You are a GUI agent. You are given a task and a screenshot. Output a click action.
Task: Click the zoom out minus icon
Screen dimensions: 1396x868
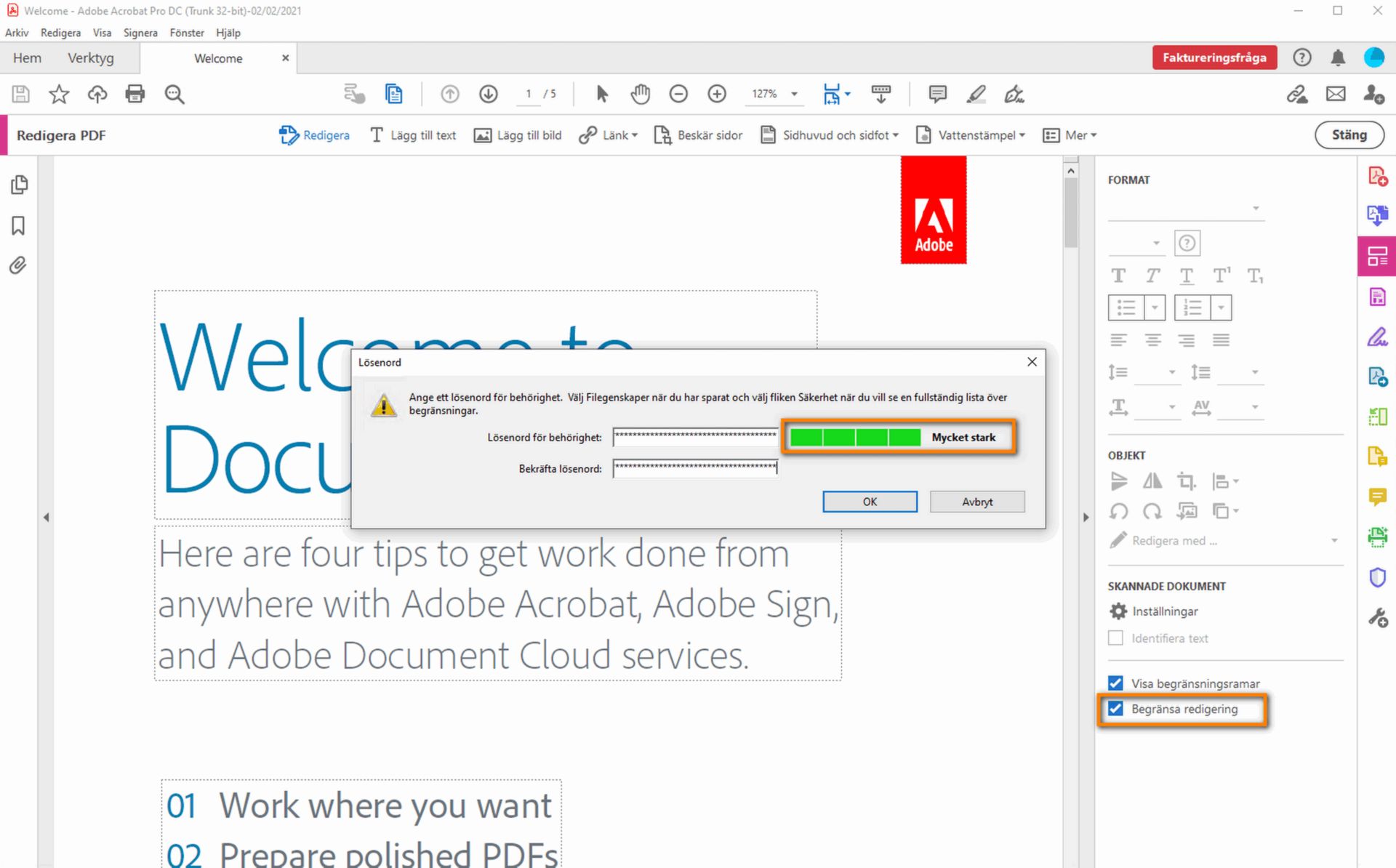[678, 94]
